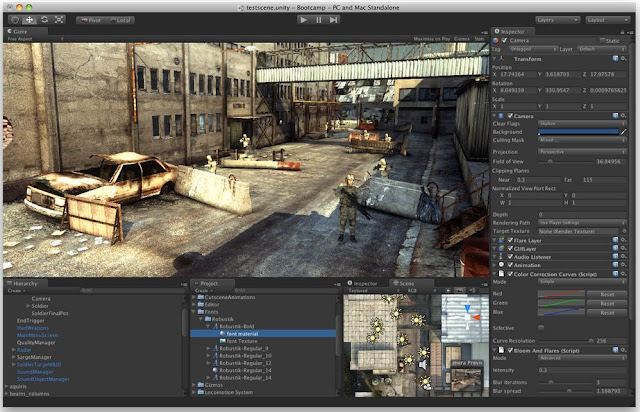Open the Clear Flags dropdown

[x=582, y=123]
